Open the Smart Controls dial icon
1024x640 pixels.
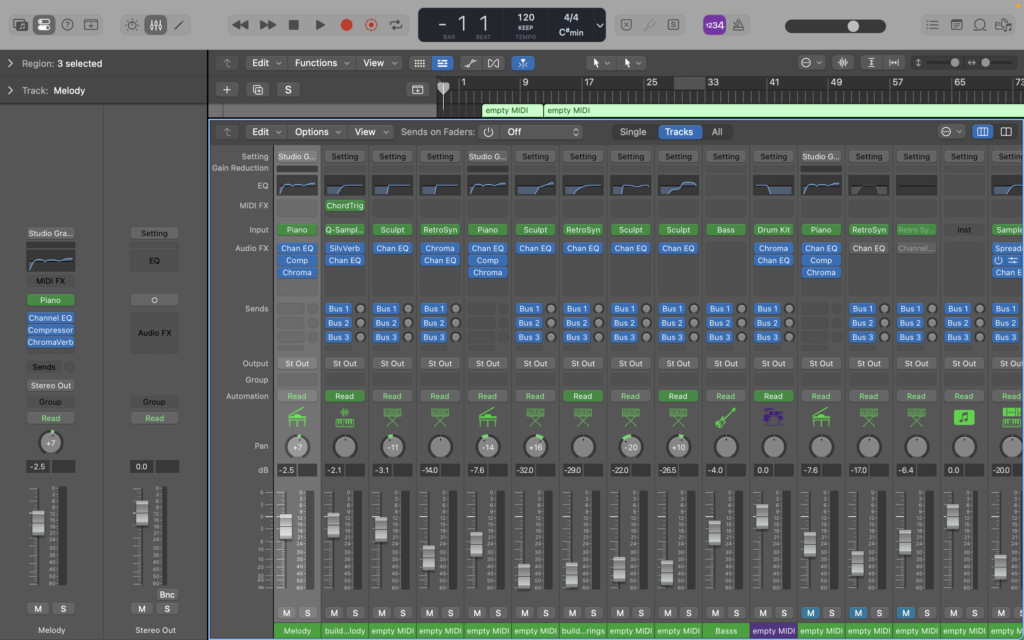(132, 24)
